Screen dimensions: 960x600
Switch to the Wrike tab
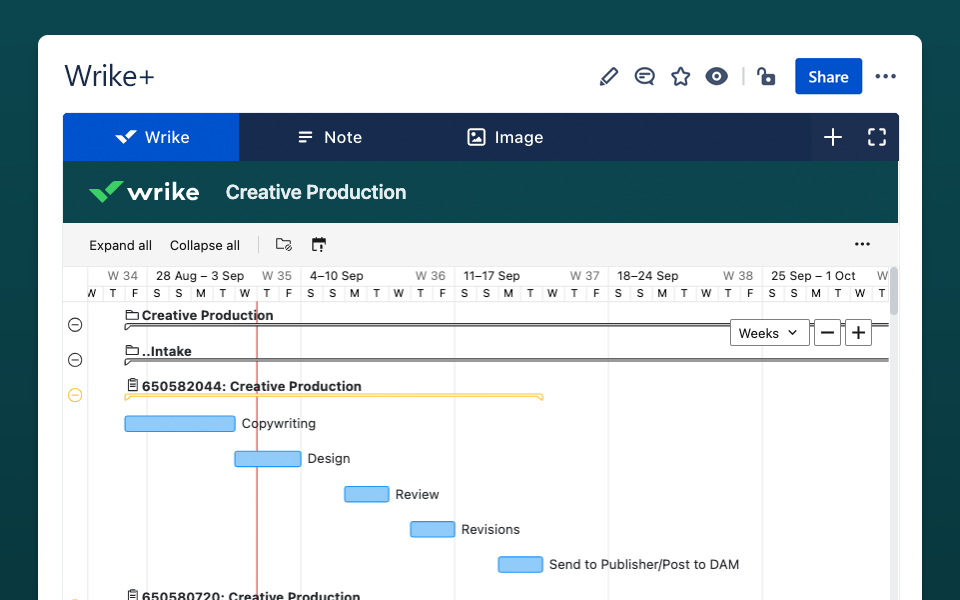151,137
